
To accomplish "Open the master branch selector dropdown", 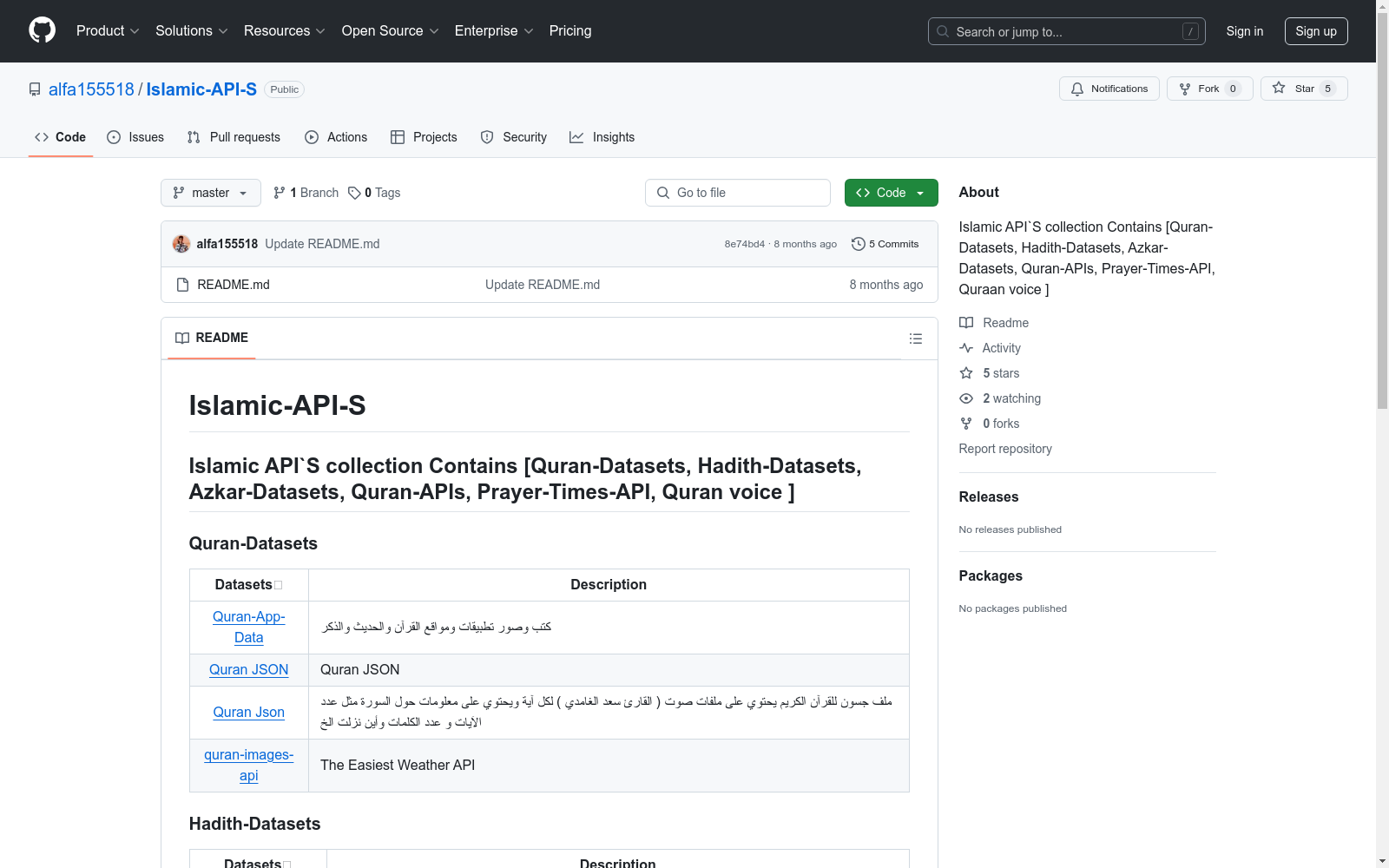I will [x=211, y=193].
